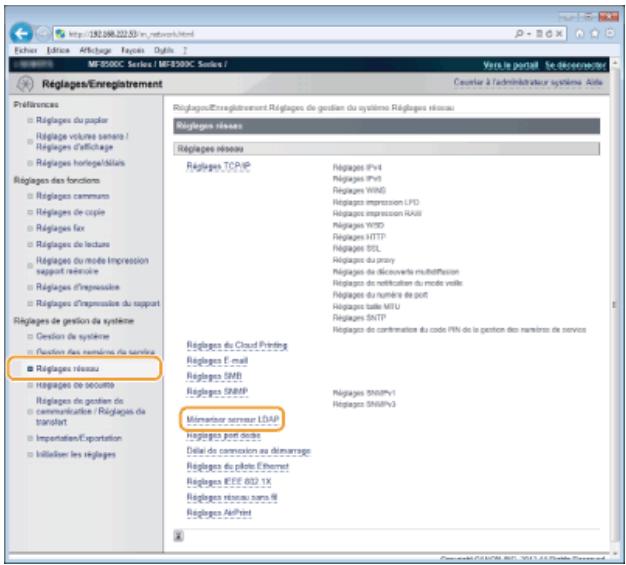Open Réglages du papier in sidebar
Screen dimensions: 626x565
point(72,120)
